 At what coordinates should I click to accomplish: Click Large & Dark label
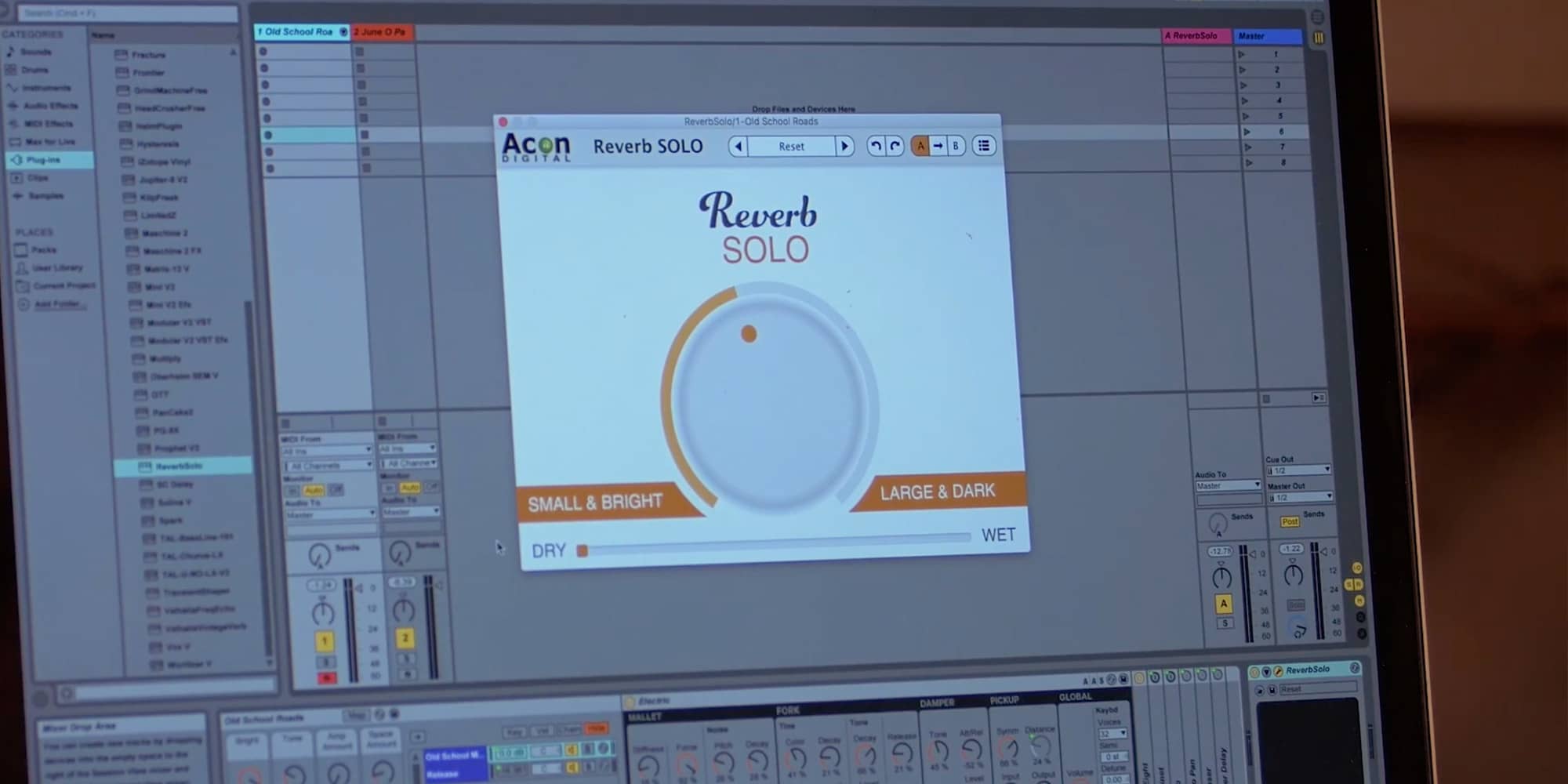938,492
